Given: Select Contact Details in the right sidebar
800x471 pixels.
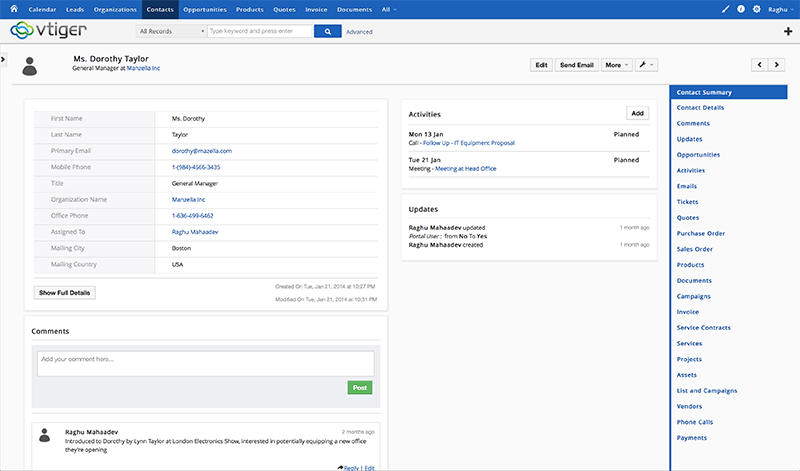Looking at the screenshot, I should click(700, 107).
